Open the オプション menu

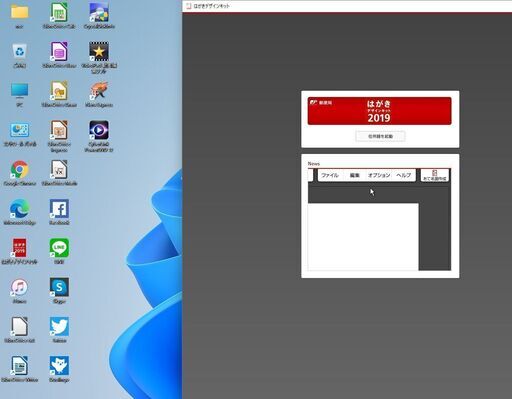tap(379, 175)
